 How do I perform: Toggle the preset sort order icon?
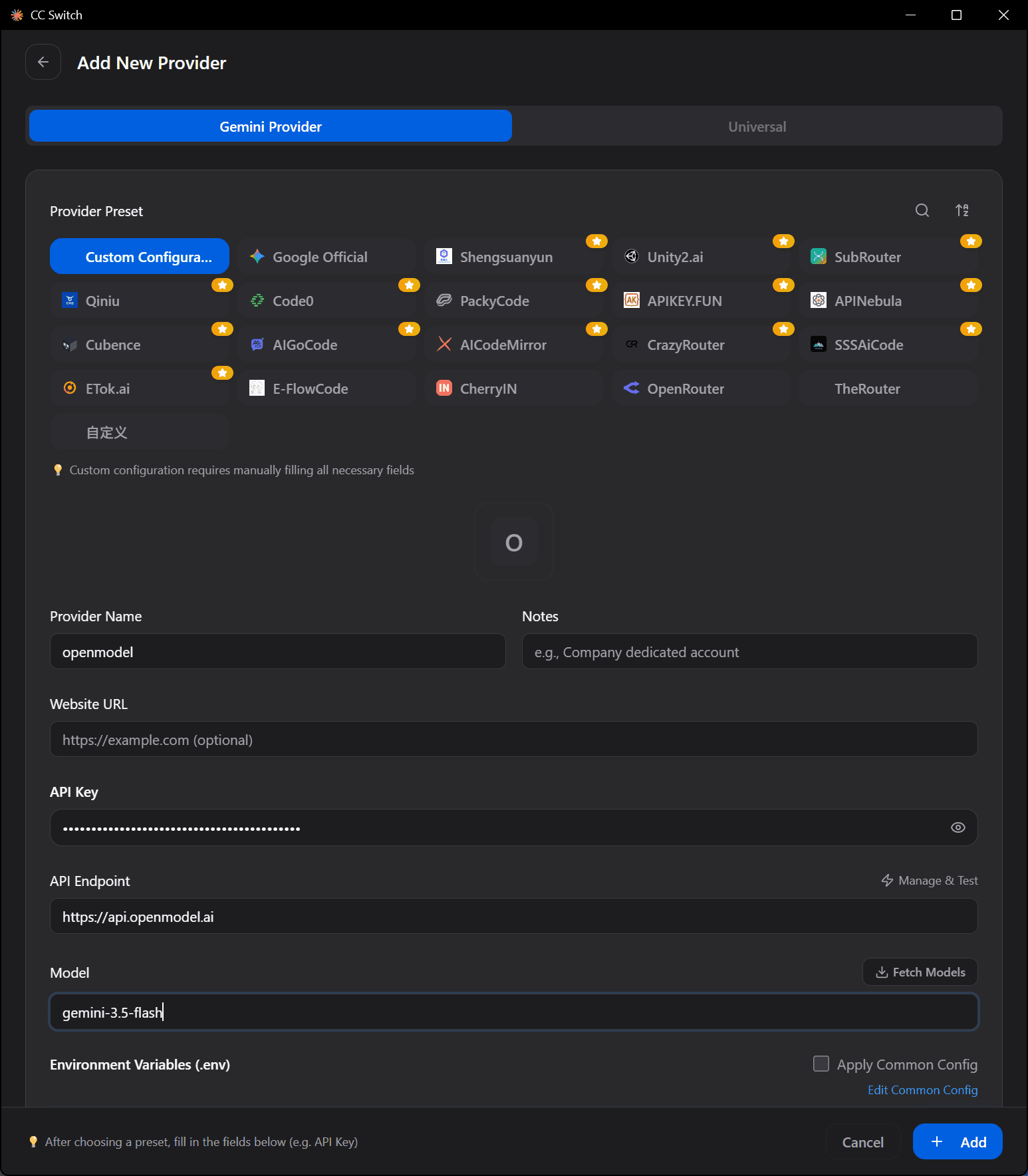962,210
